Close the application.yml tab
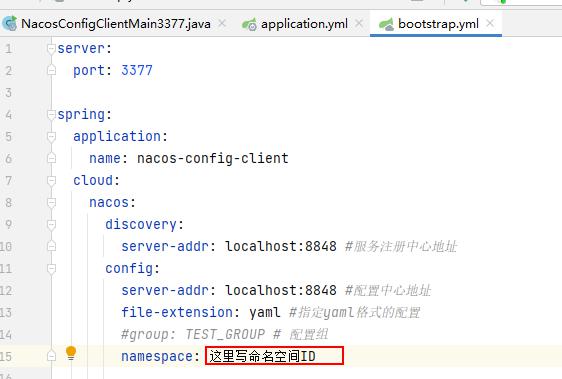Viewport: 562px width, 379px height. point(359,24)
